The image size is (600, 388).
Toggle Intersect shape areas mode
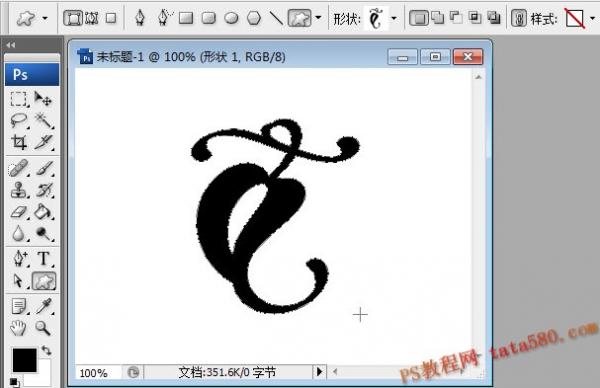point(475,18)
